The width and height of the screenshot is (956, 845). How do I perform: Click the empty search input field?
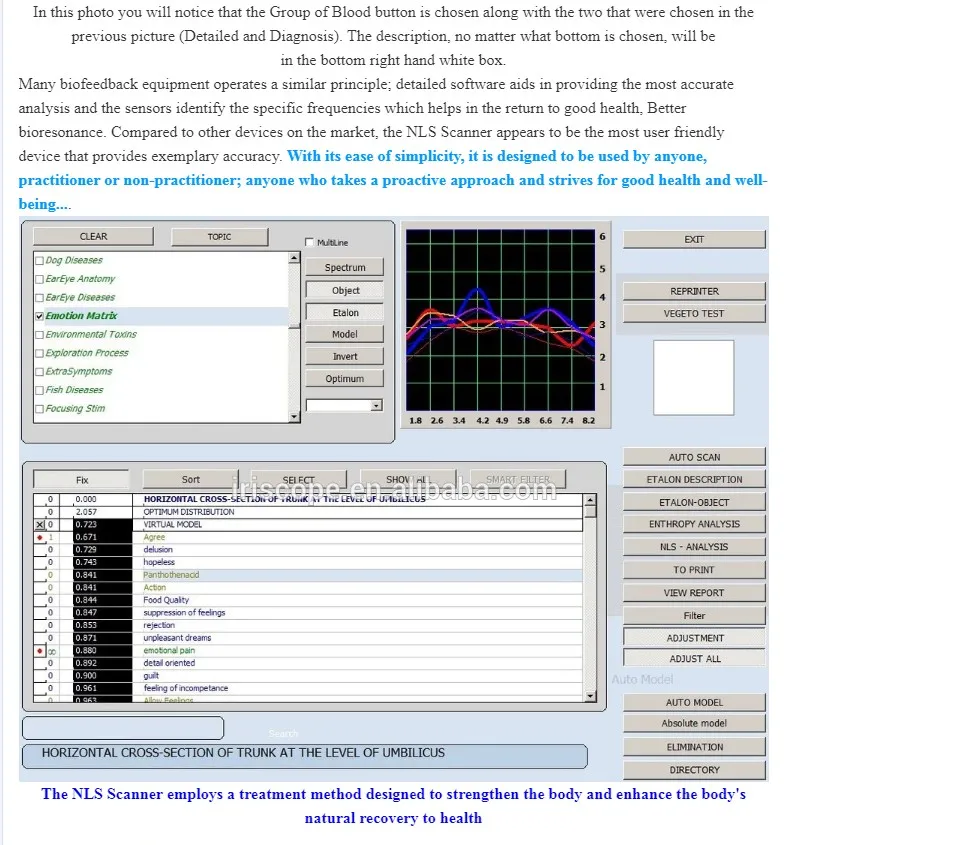click(123, 728)
